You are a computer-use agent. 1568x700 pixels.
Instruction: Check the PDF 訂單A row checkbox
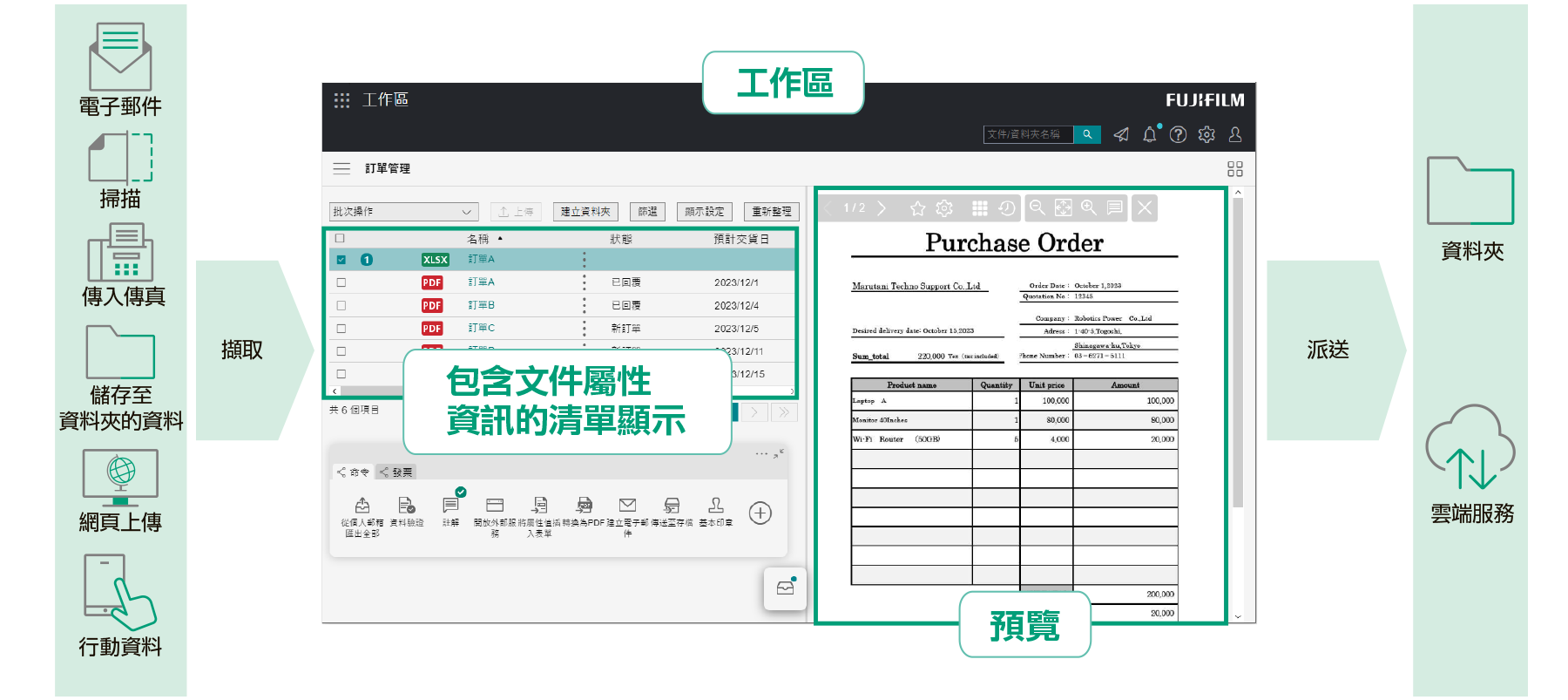point(341,282)
